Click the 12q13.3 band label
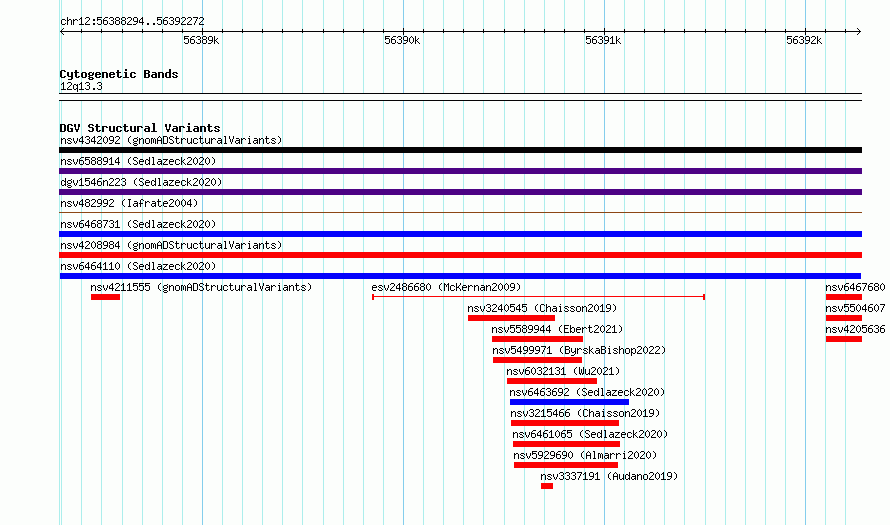The image size is (890, 525). pos(81,86)
